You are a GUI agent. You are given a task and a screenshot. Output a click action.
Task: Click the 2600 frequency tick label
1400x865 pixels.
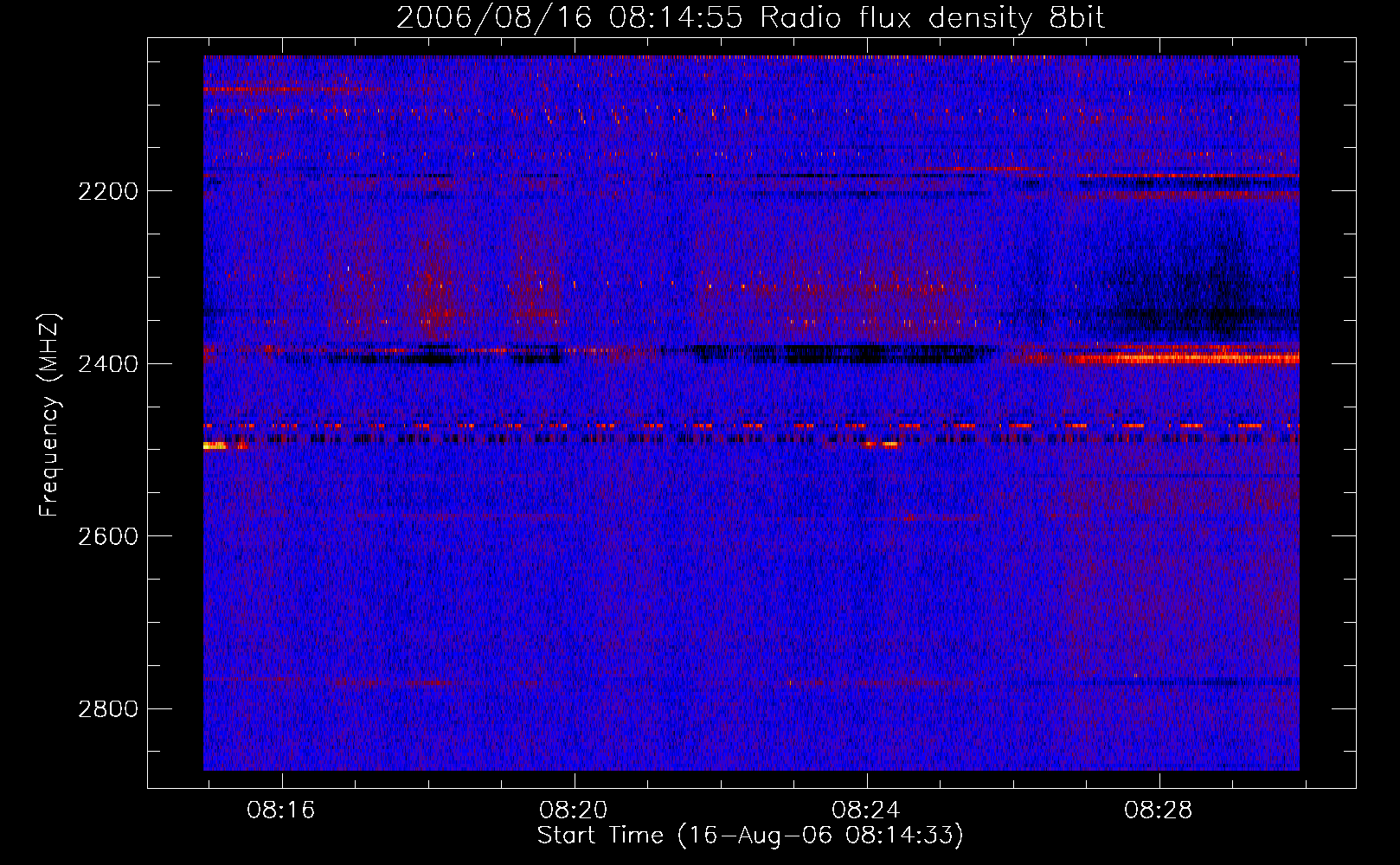click(x=108, y=536)
